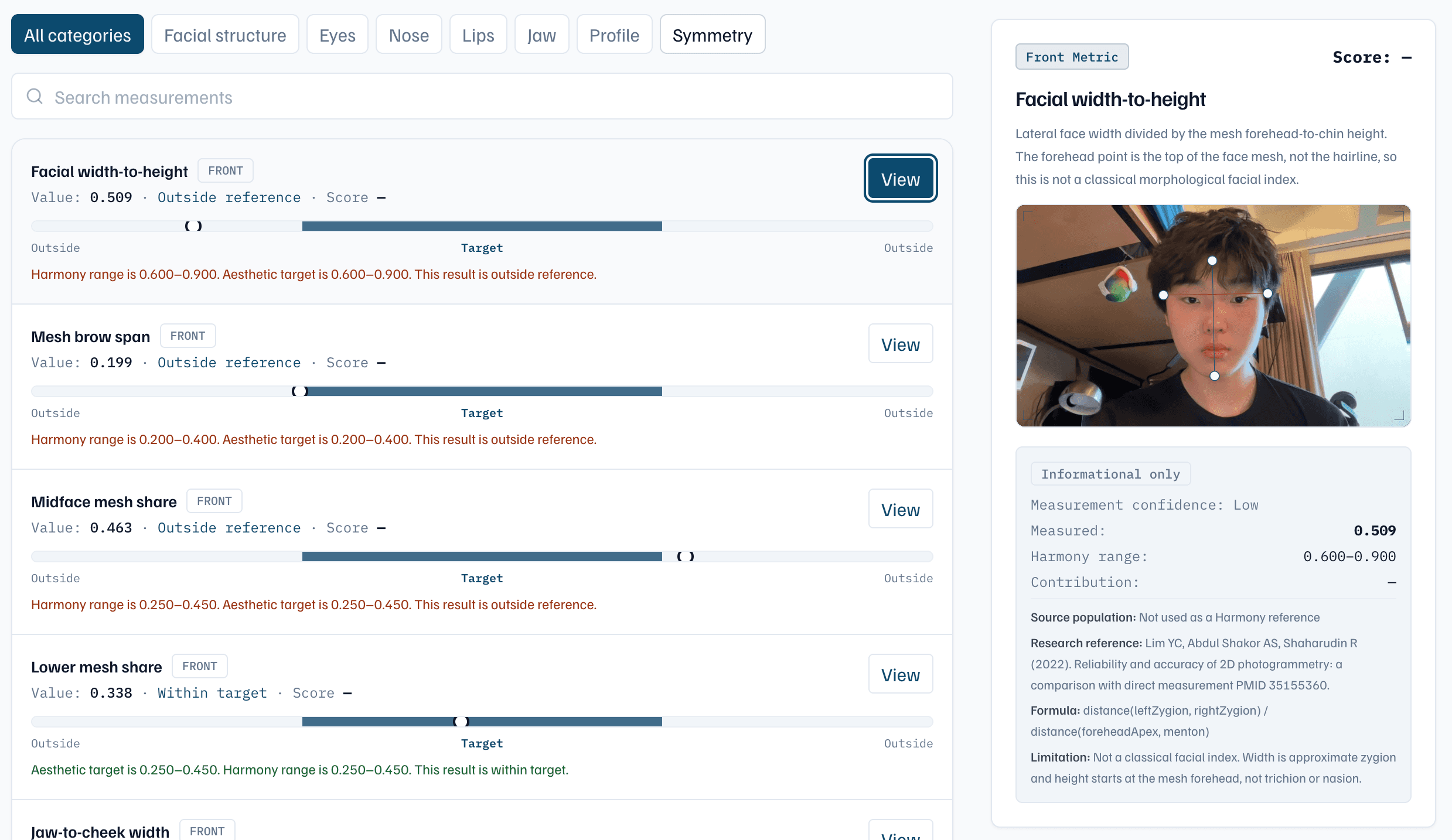Open View for Lower mesh share

[901, 674]
